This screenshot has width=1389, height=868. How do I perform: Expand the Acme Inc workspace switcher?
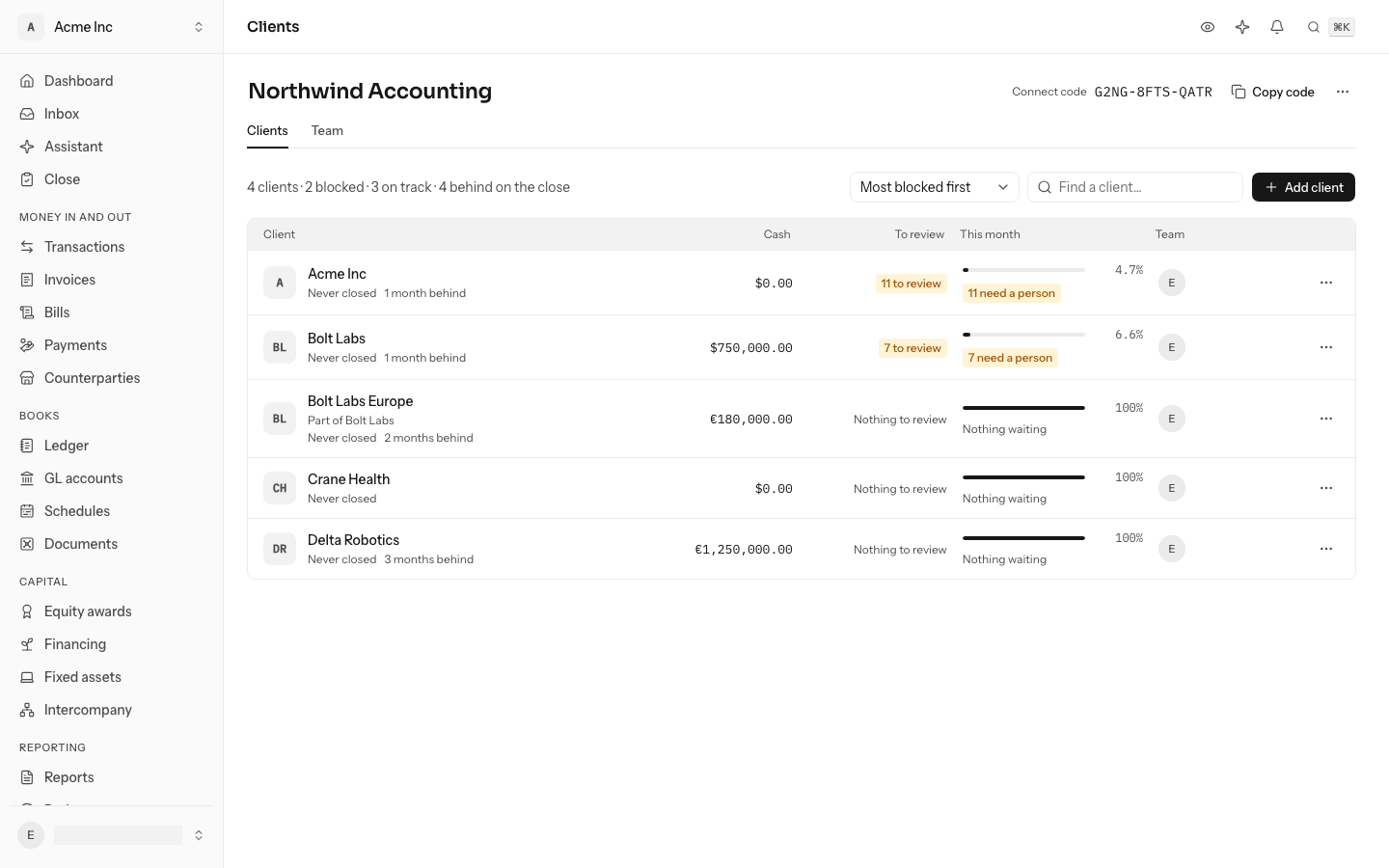(x=111, y=27)
